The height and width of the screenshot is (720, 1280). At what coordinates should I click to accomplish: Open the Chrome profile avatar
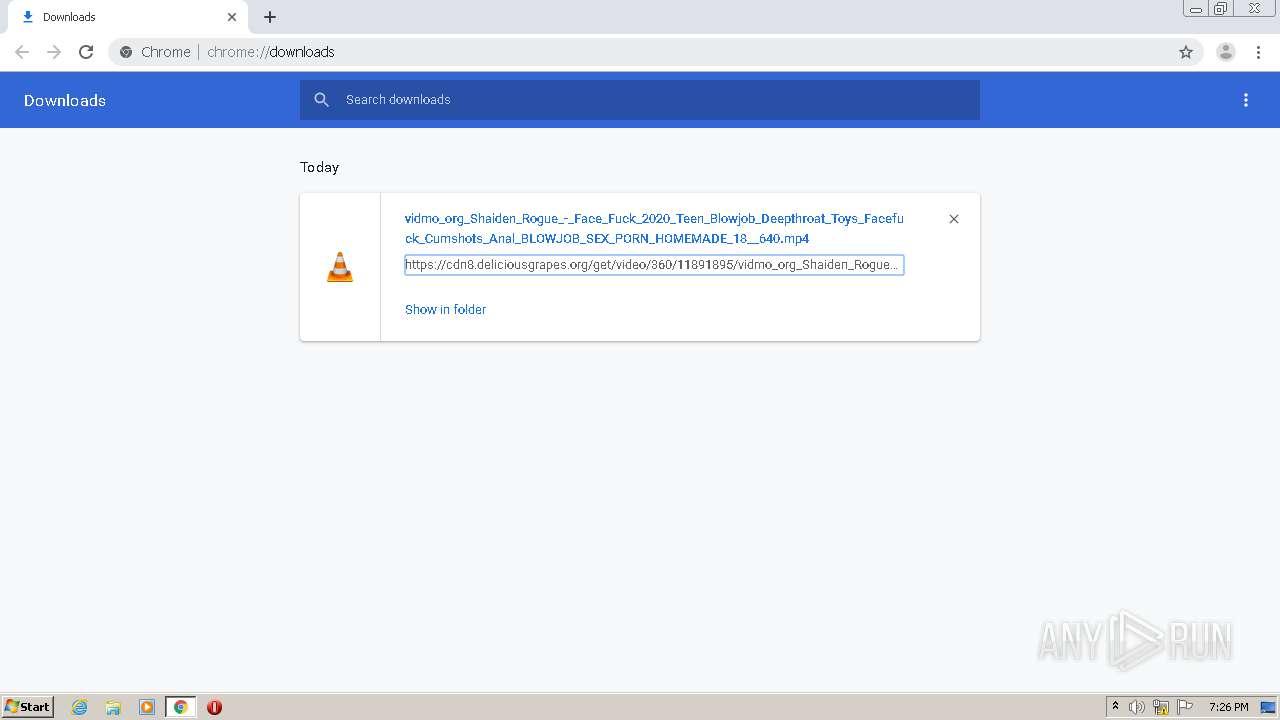tap(1226, 52)
